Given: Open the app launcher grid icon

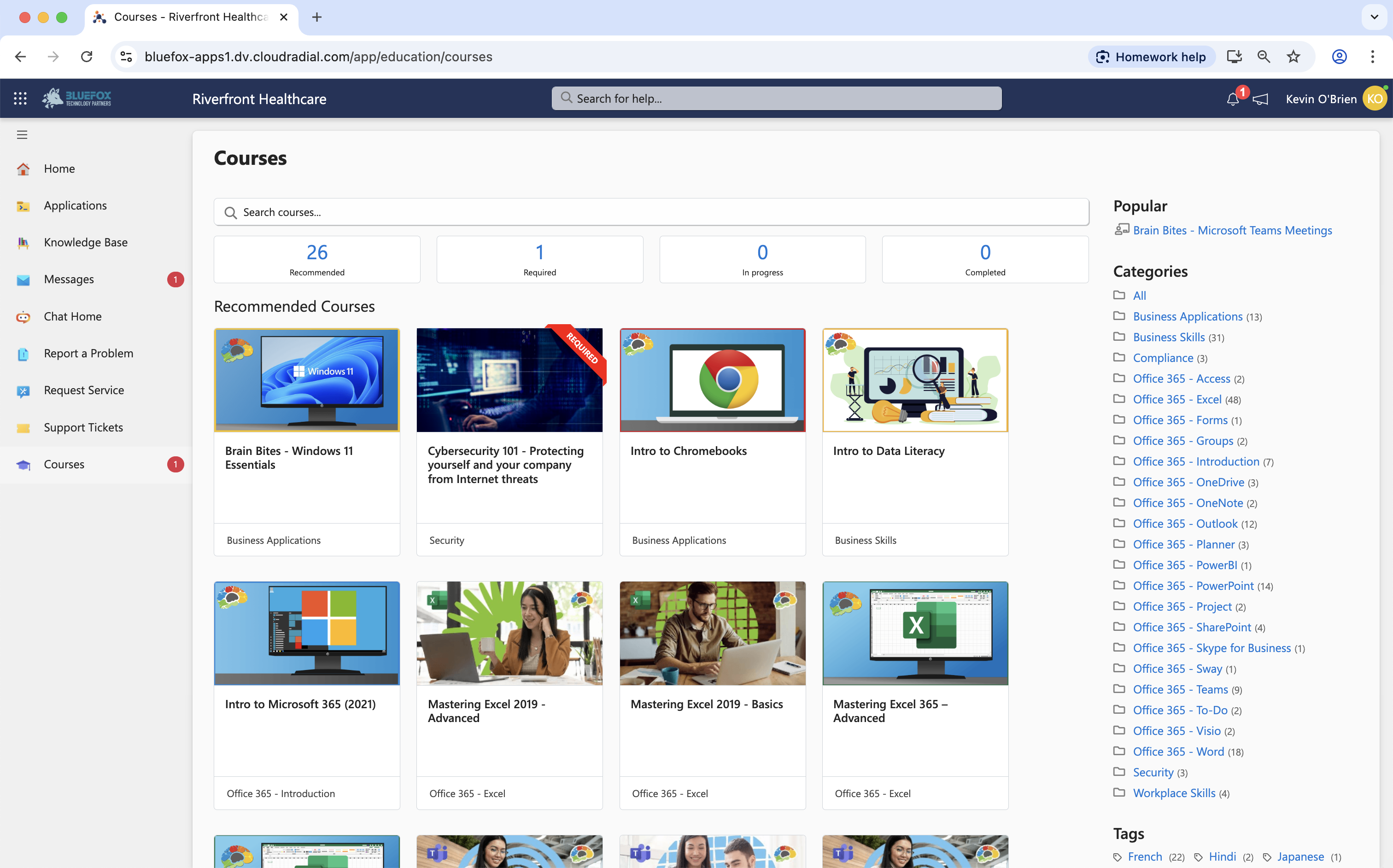Looking at the screenshot, I should tap(20, 99).
